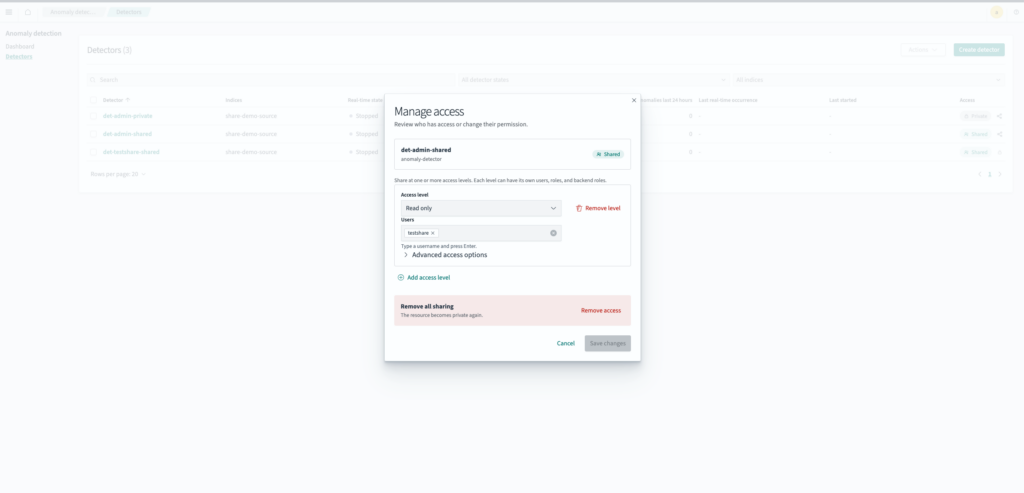The width and height of the screenshot is (1024, 493).
Task: Click the share icon for det-admin-private
Action: [999, 116]
